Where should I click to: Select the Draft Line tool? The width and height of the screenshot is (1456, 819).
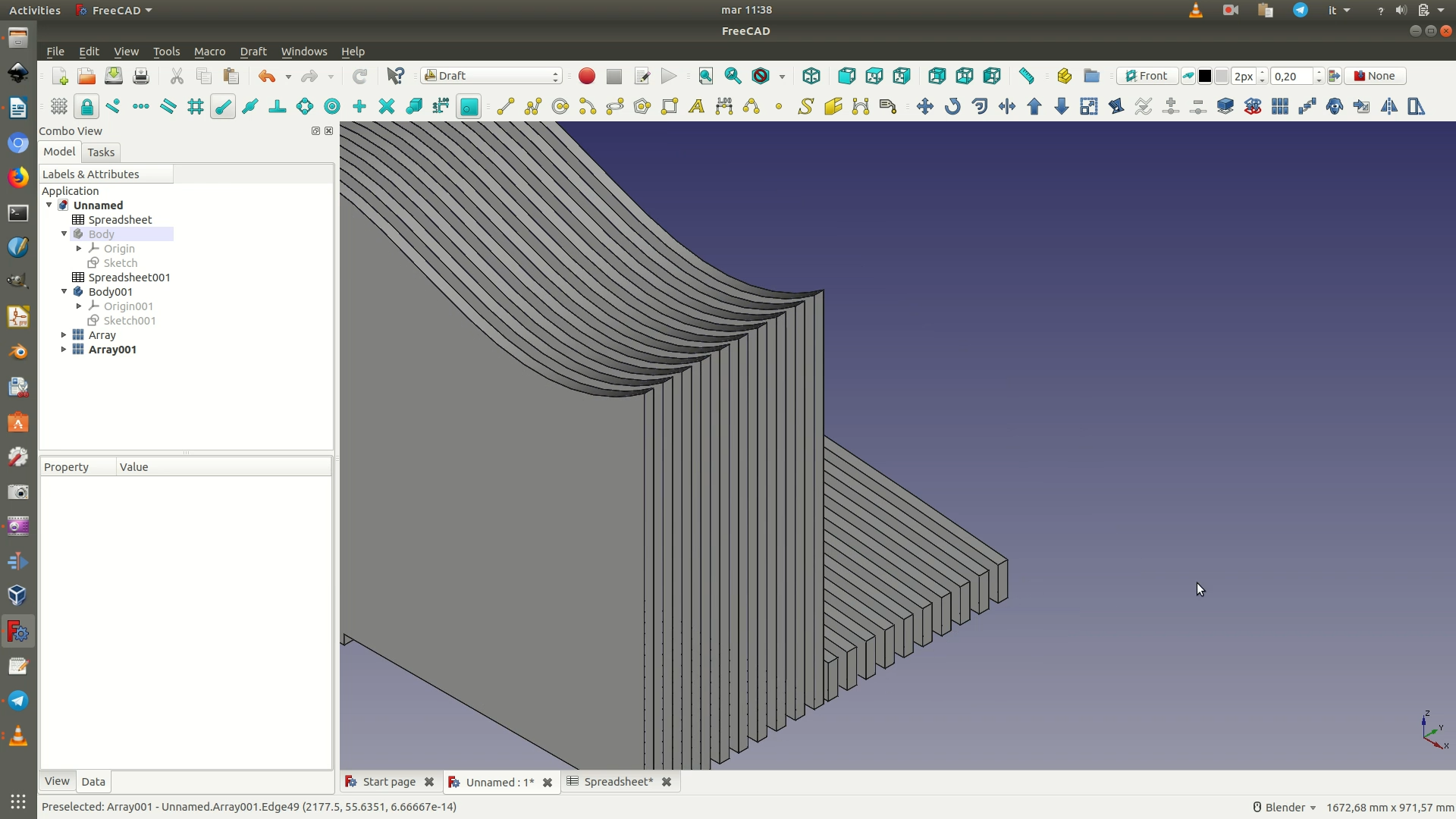(x=506, y=106)
